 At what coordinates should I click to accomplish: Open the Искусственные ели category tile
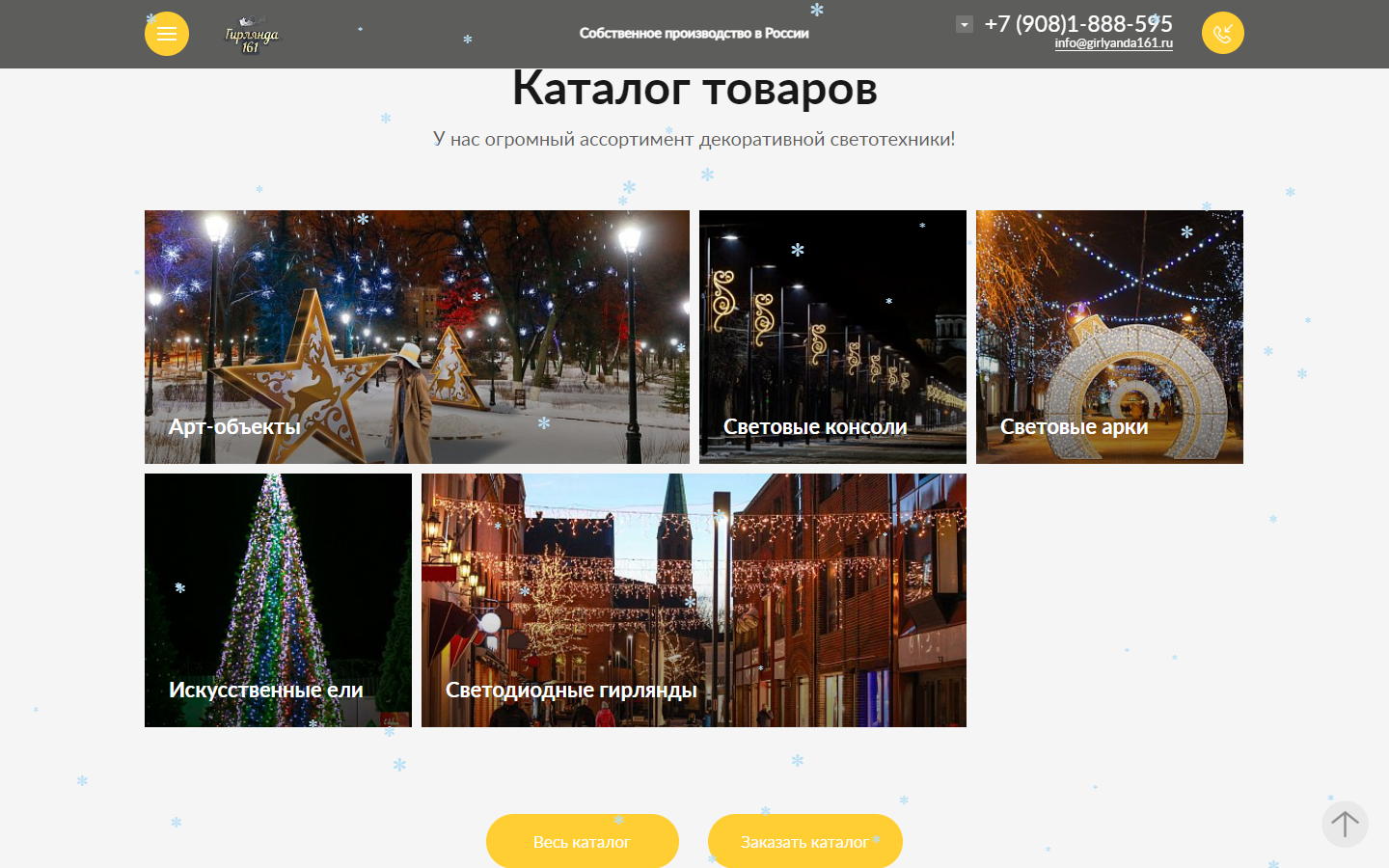[x=278, y=600]
